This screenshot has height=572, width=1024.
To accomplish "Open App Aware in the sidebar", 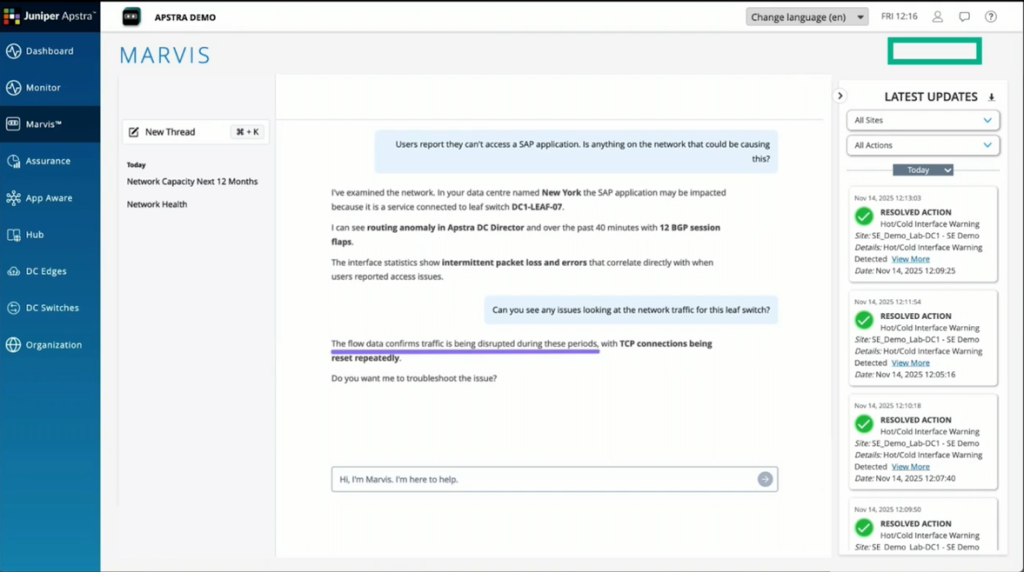I will [49, 198].
